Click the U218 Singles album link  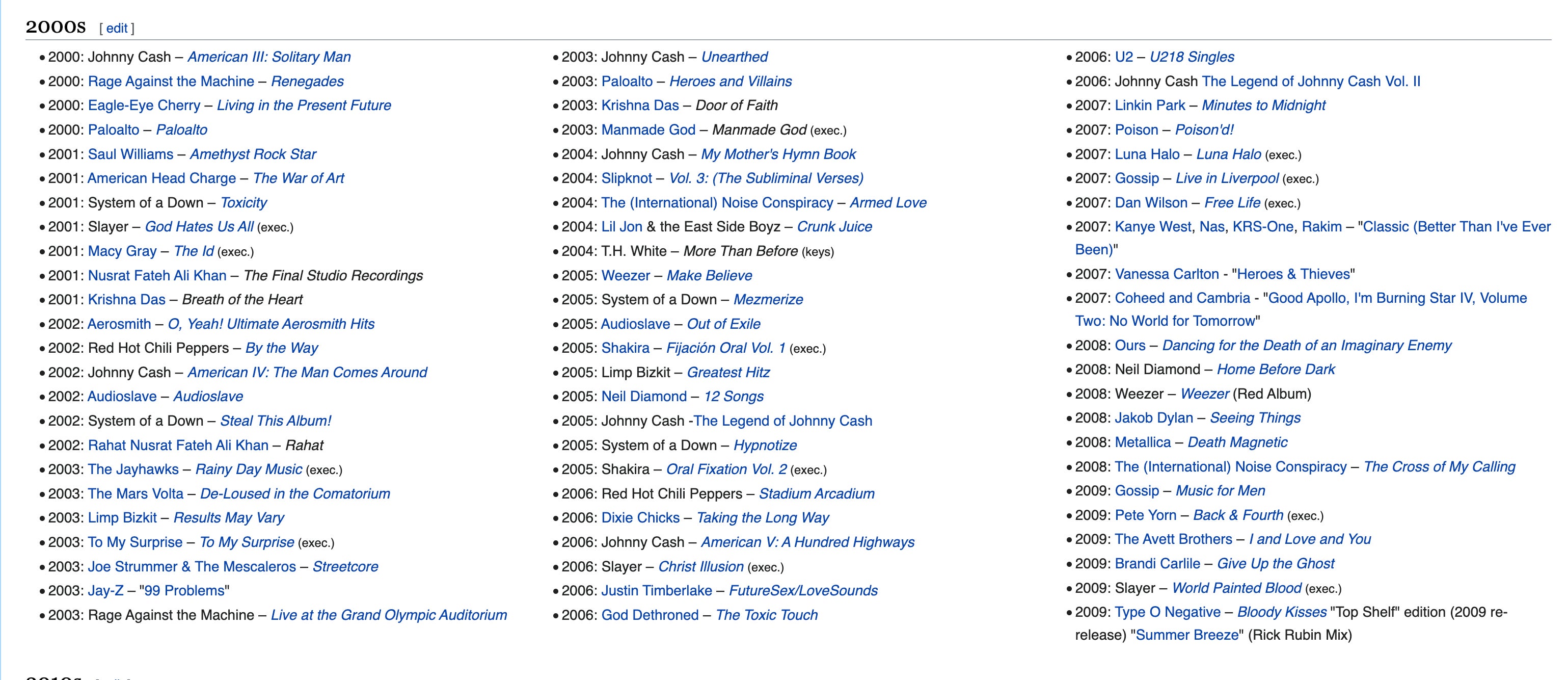pyautogui.click(x=1191, y=57)
